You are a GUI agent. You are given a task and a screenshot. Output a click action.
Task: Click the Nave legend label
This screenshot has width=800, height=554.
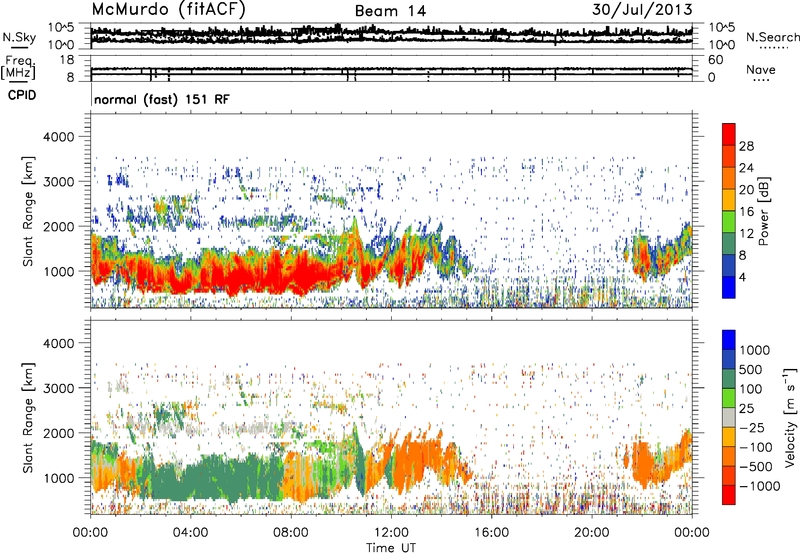point(761,69)
